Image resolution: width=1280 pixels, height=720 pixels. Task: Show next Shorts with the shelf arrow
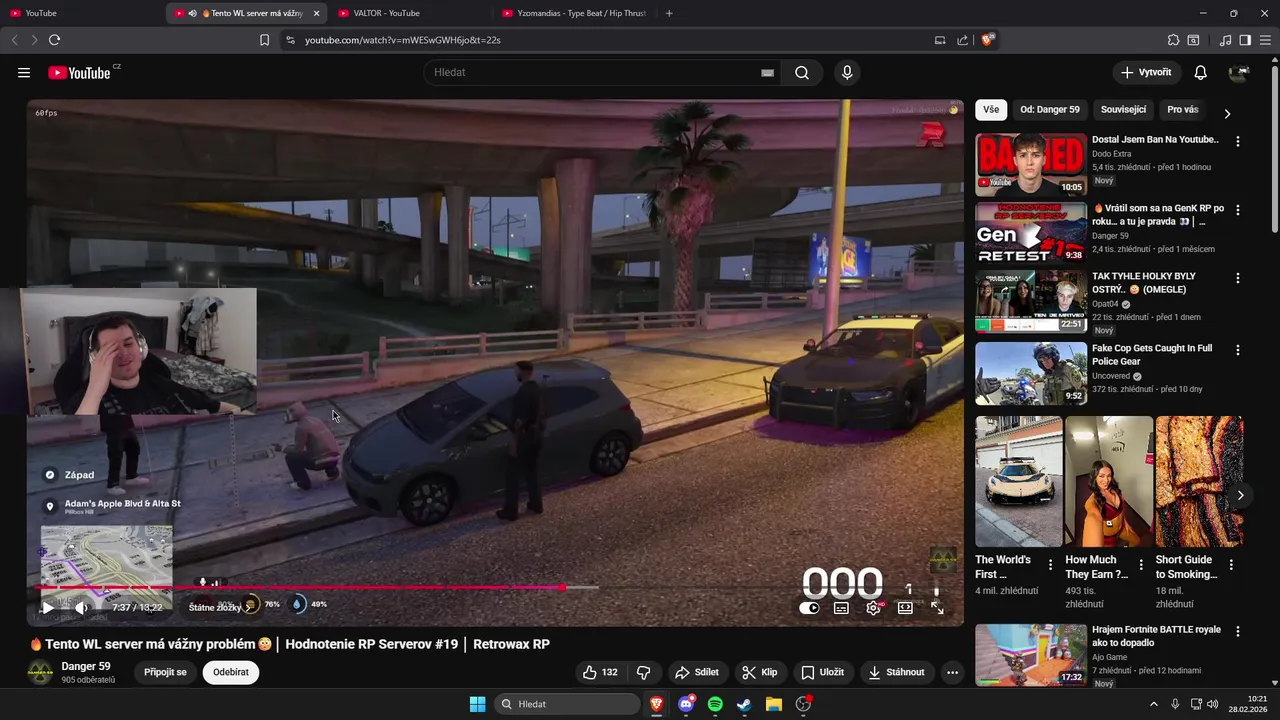pos(1240,495)
